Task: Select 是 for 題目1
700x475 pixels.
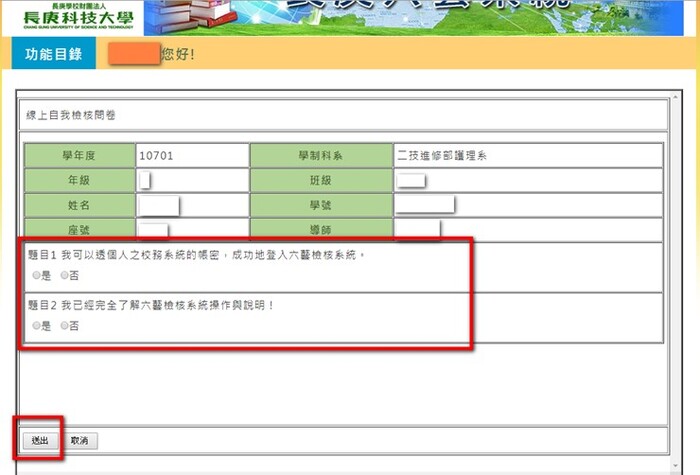Action: tap(36, 275)
